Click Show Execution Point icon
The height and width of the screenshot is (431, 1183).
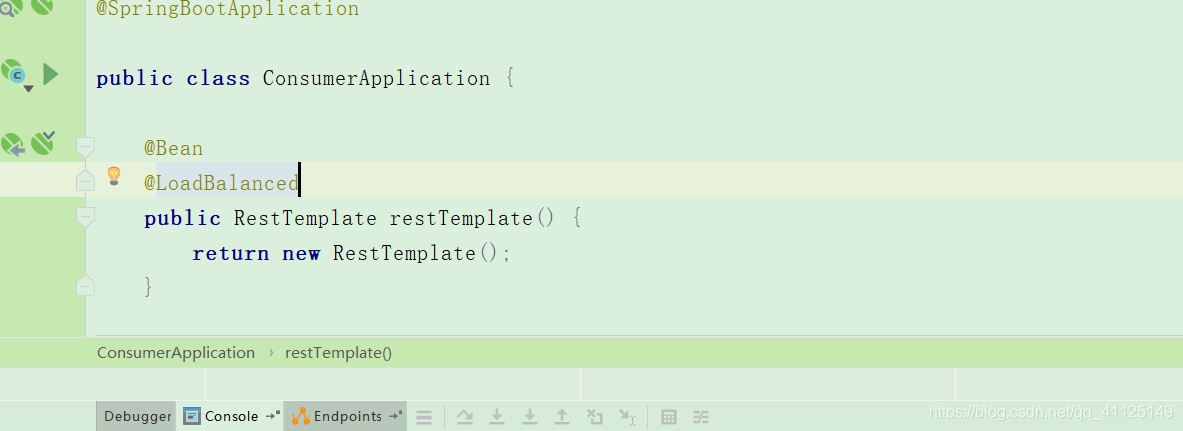tap(424, 417)
